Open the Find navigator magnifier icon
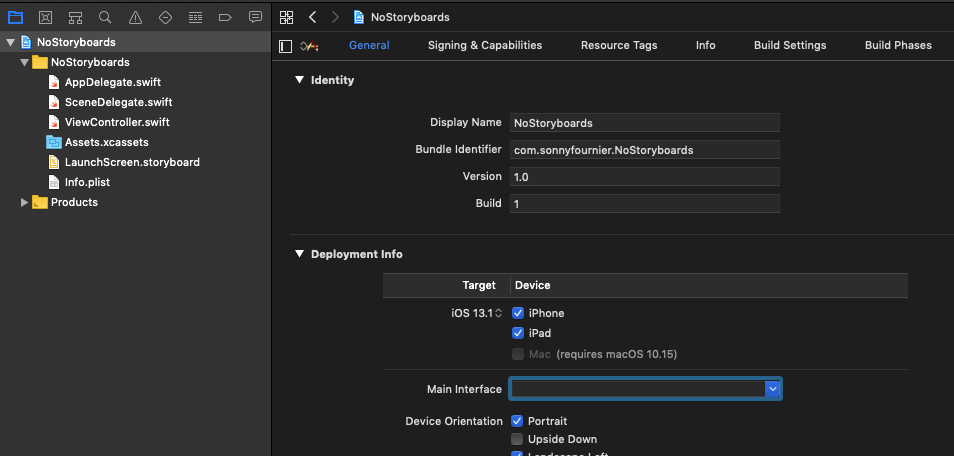 click(x=105, y=17)
